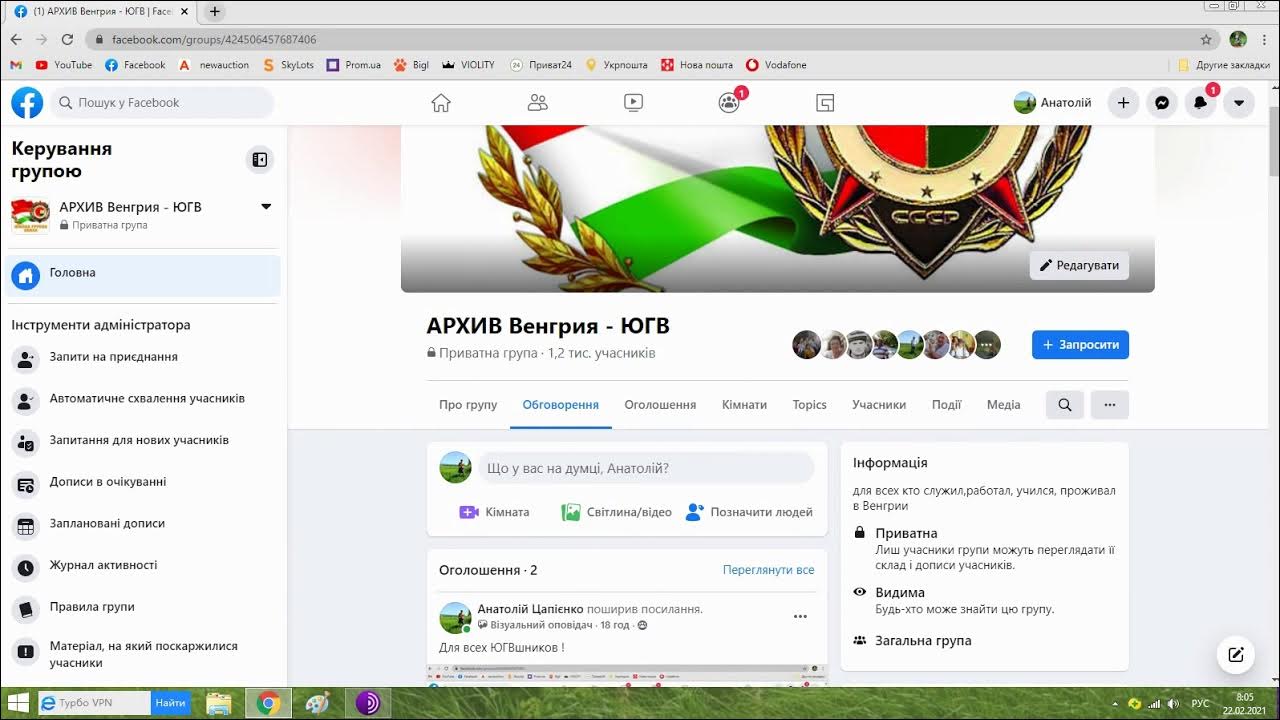Open Запити на приєднання
1280x720 pixels.
pos(143,357)
